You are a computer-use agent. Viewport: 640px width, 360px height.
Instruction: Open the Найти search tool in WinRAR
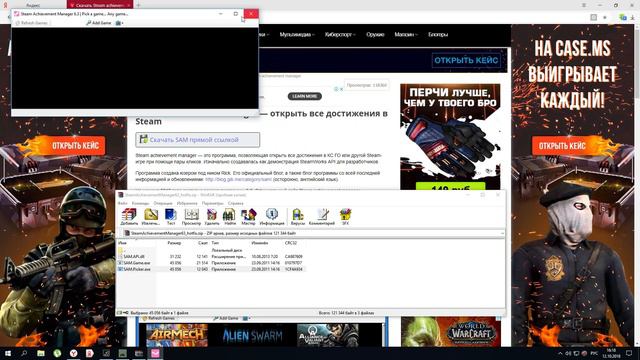[x=229, y=217]
